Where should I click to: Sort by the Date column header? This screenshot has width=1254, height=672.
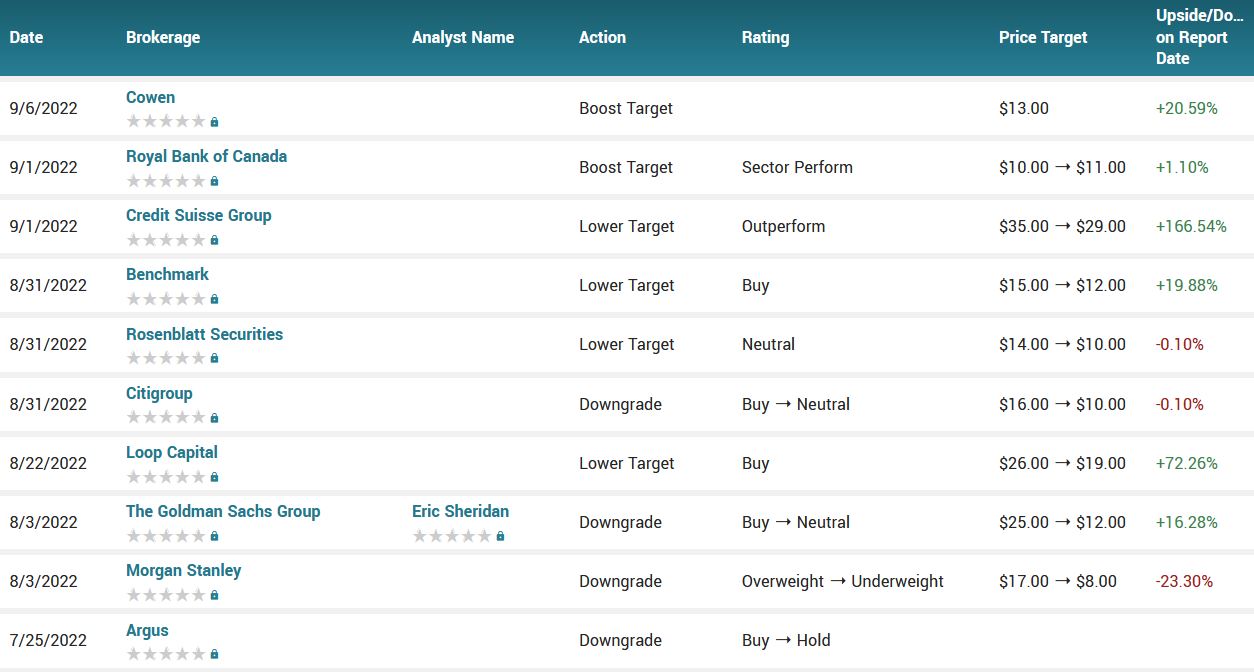point(26,37)
